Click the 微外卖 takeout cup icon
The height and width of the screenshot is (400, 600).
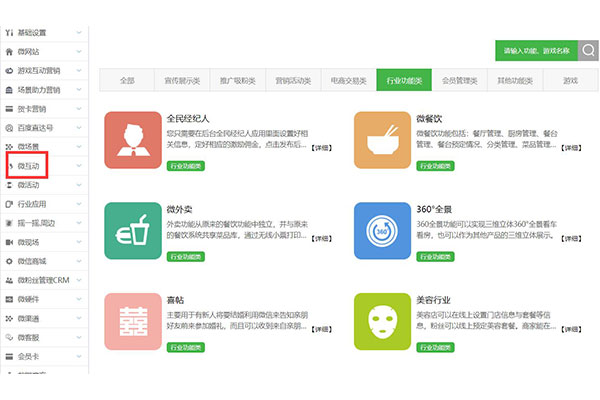(133, 231)
